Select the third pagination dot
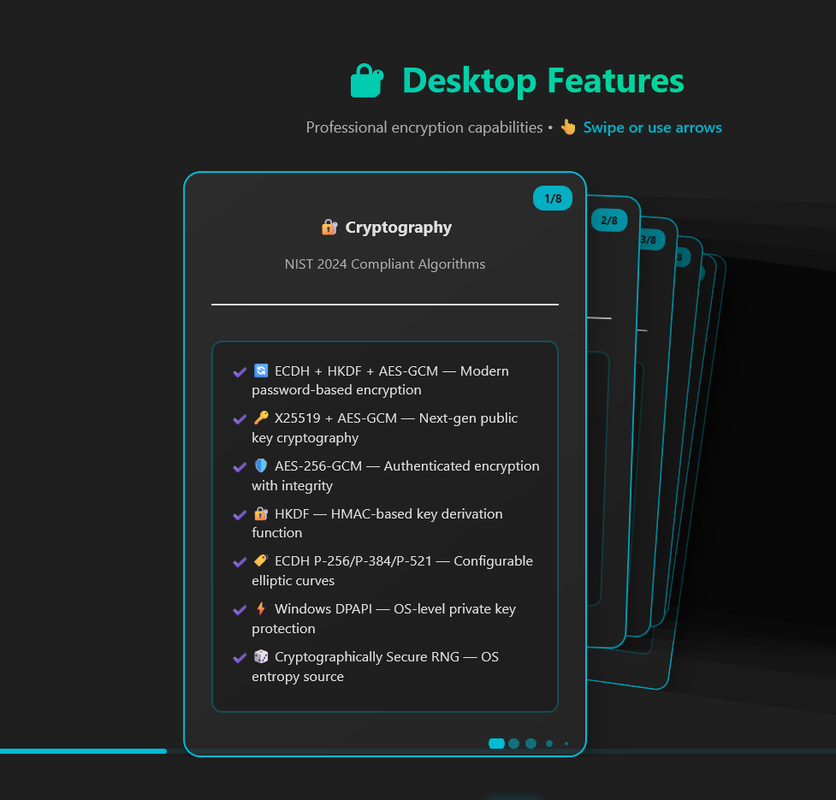The image size is (836, 800). pyautogui.click(x=531, y=743)
